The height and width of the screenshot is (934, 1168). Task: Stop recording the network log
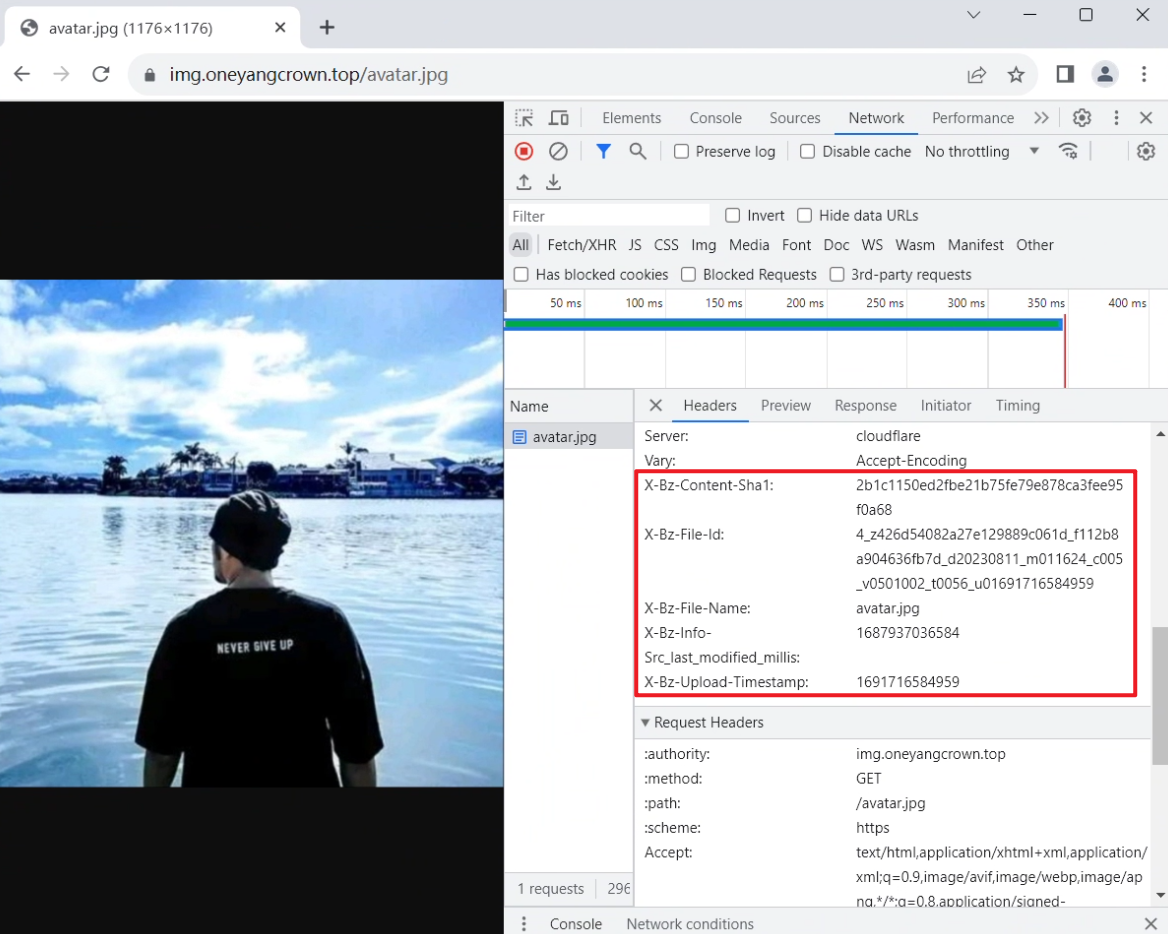click(x=524, y=151)
